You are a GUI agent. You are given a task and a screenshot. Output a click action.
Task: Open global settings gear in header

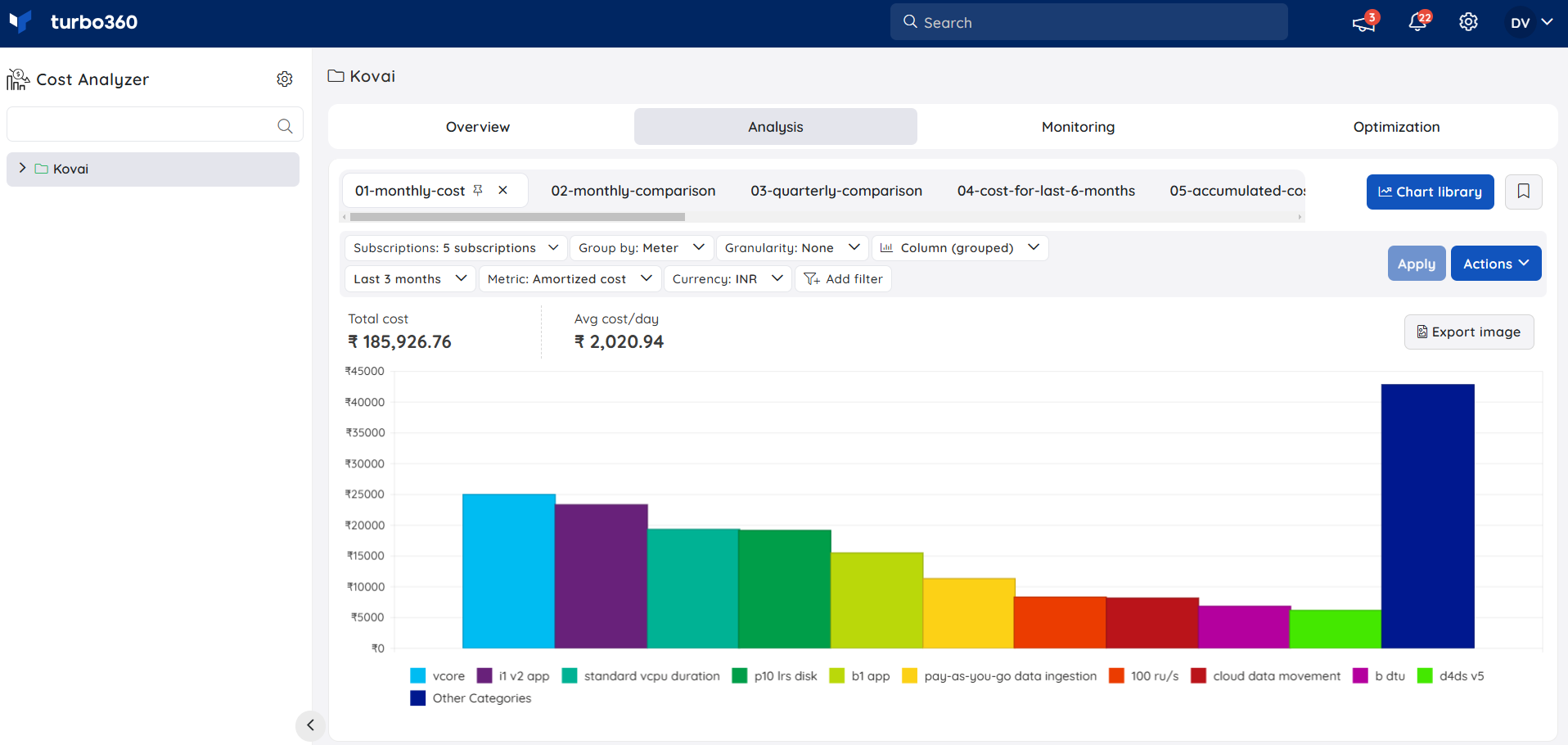pos(1468,22)
